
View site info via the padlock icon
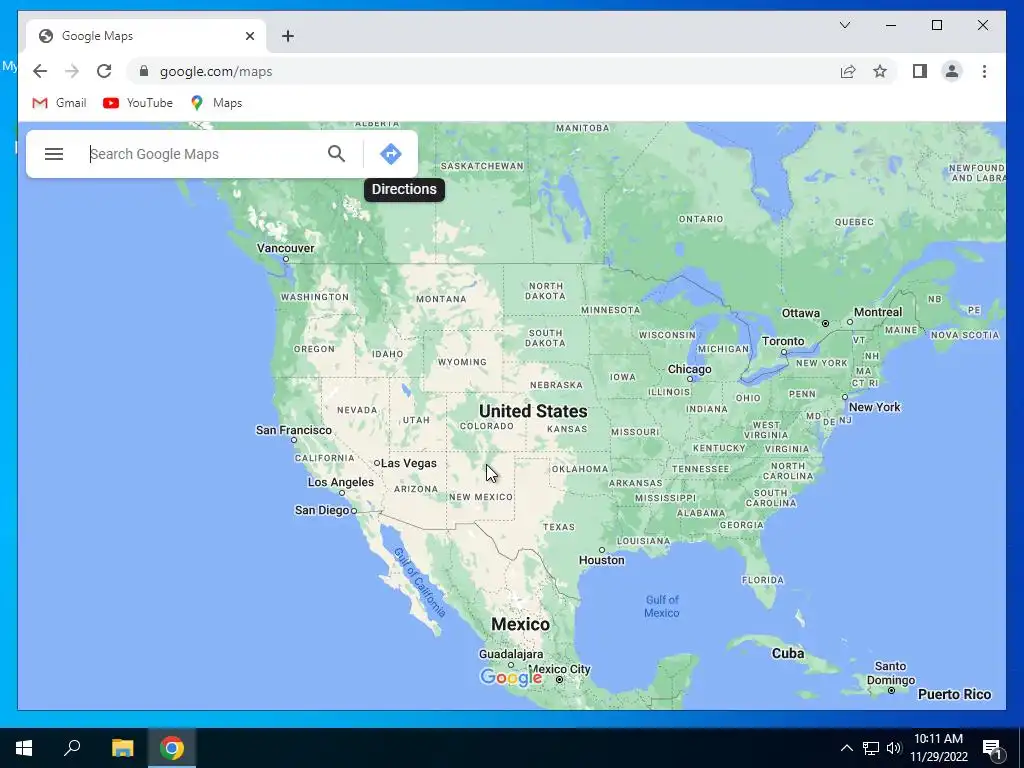144,71
